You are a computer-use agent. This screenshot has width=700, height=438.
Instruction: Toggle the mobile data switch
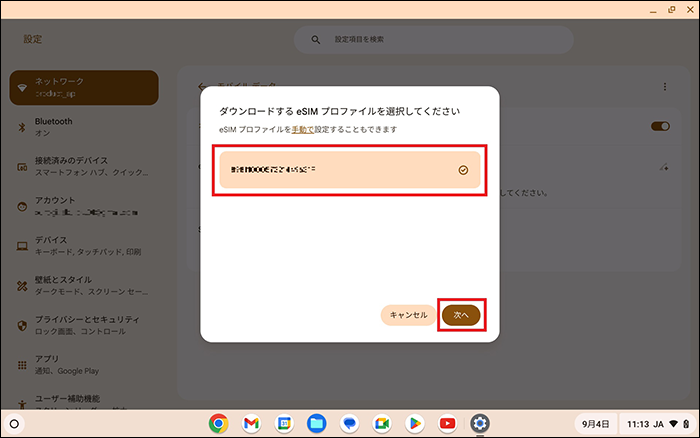tap(659, 127)
